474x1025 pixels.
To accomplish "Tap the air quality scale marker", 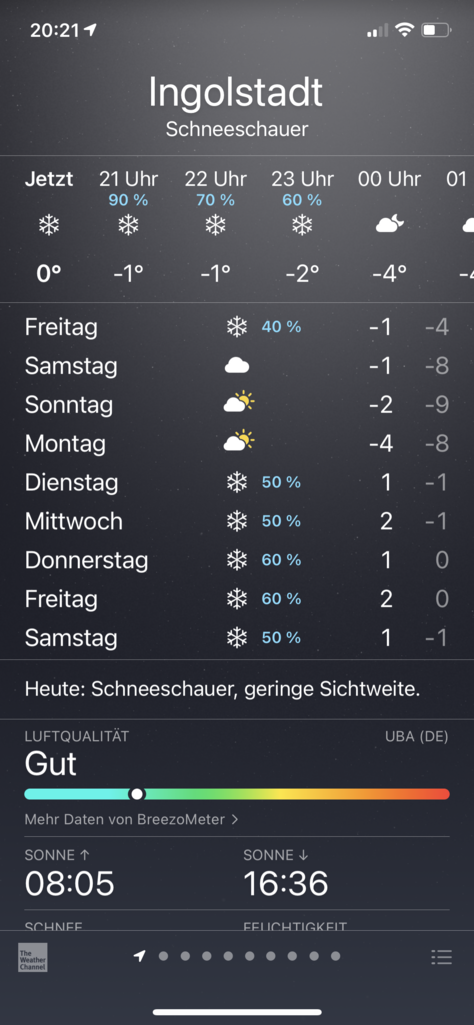I will coord(137,794).
